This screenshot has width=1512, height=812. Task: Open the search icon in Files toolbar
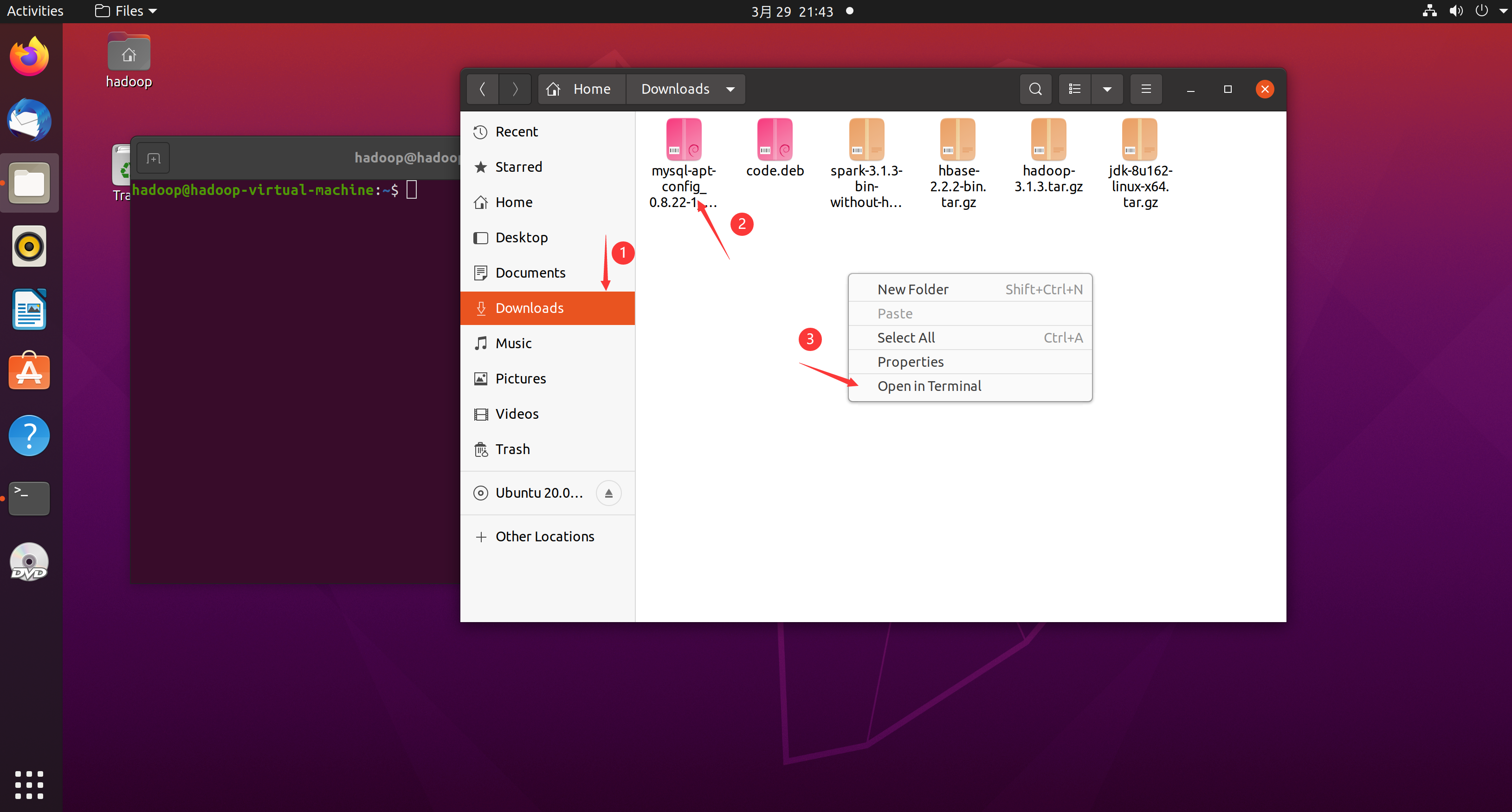(x=1035, y=89)
